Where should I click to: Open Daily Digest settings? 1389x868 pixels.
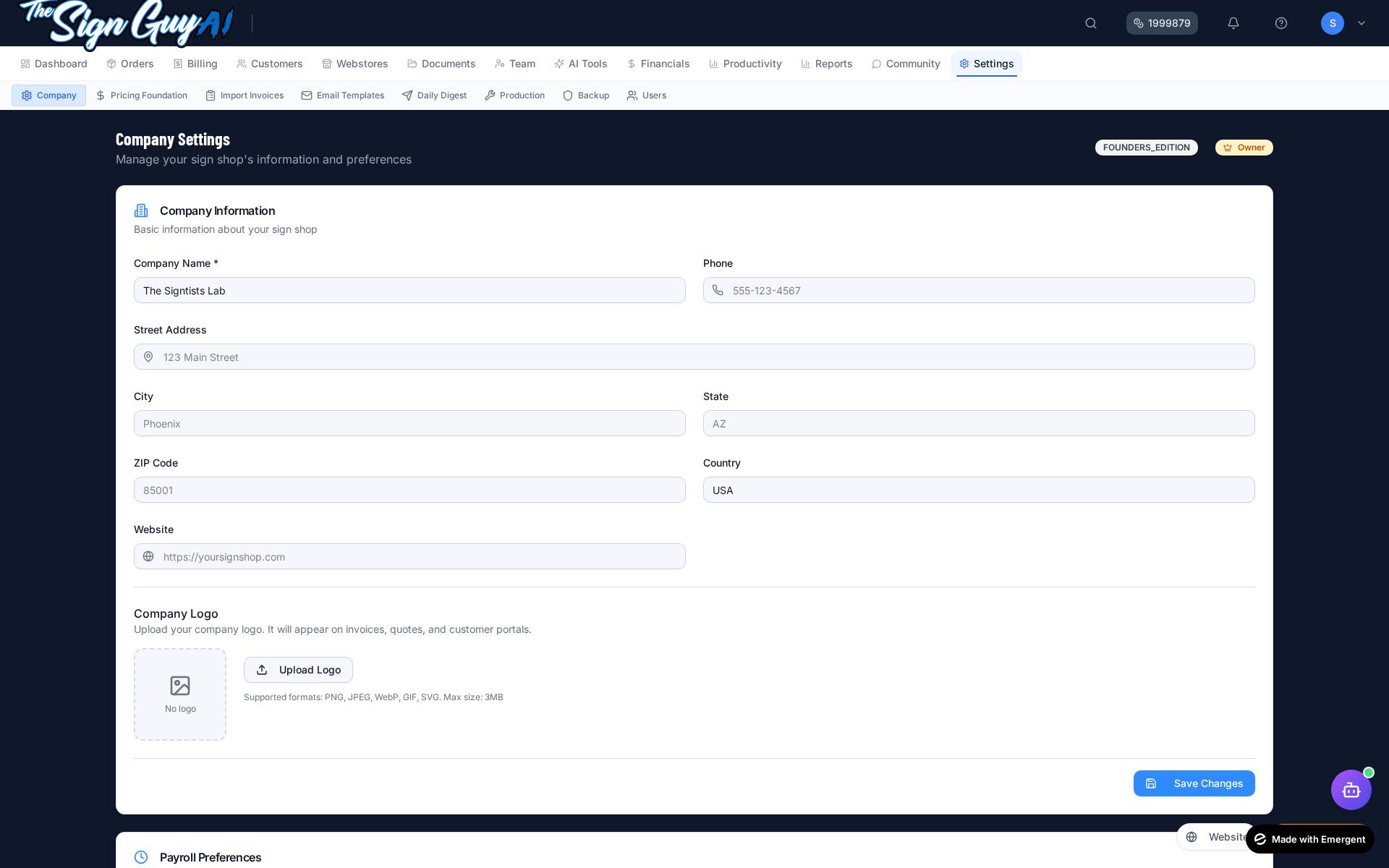click(x=434, y=95)
